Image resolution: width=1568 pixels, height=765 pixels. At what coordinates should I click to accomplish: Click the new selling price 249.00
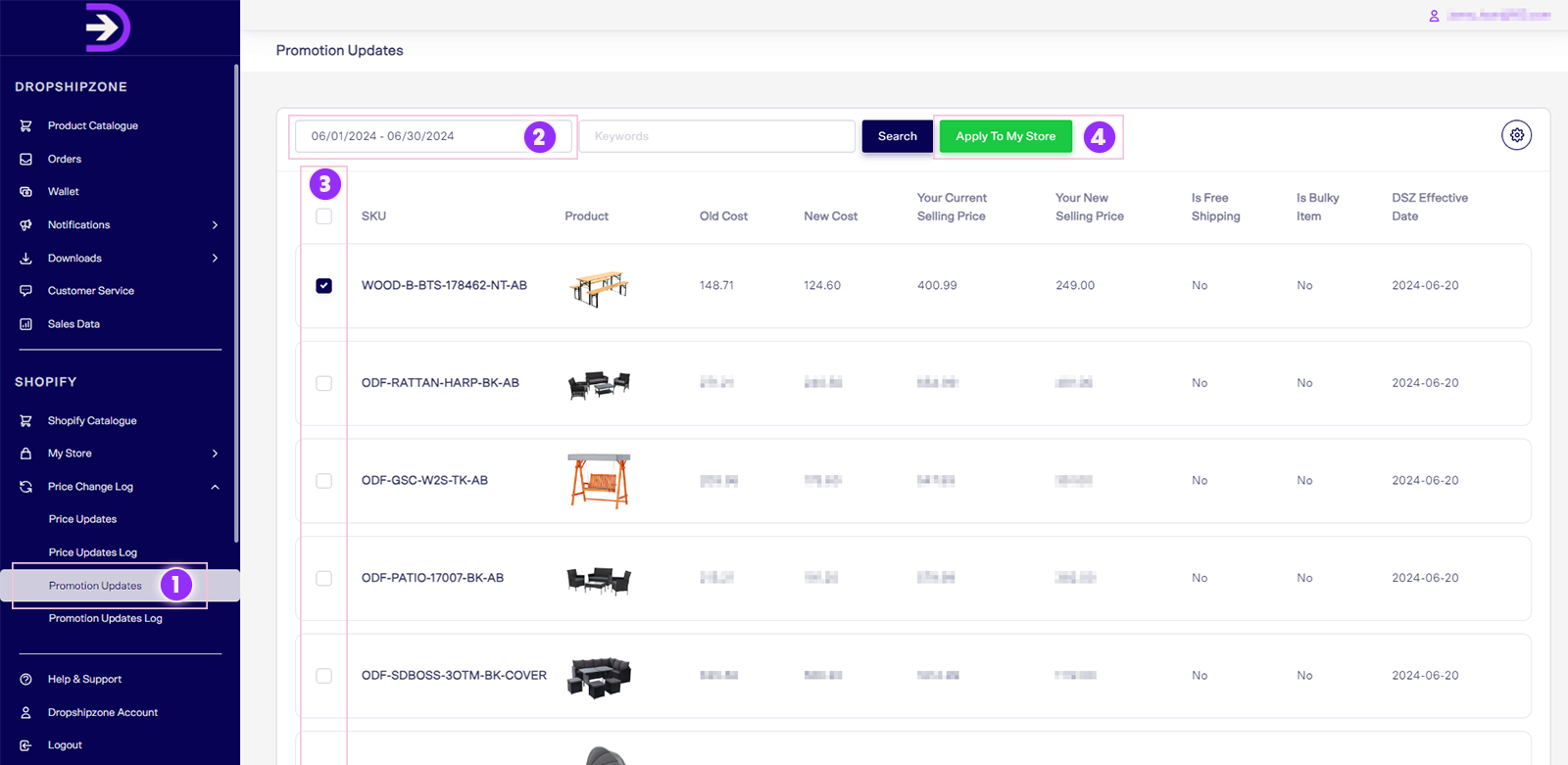(1075, 286)
